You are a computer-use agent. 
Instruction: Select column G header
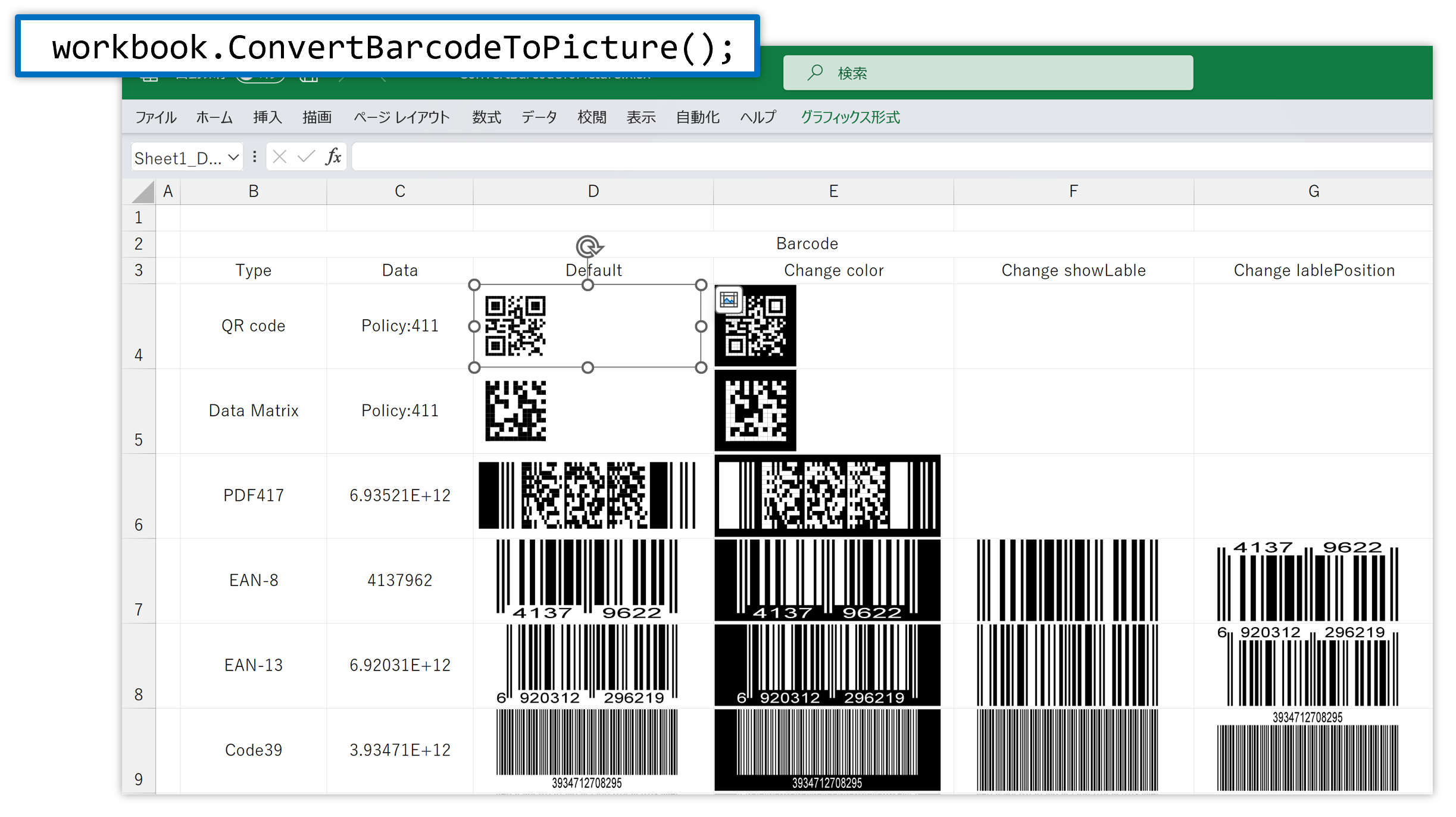(1314, 192)
